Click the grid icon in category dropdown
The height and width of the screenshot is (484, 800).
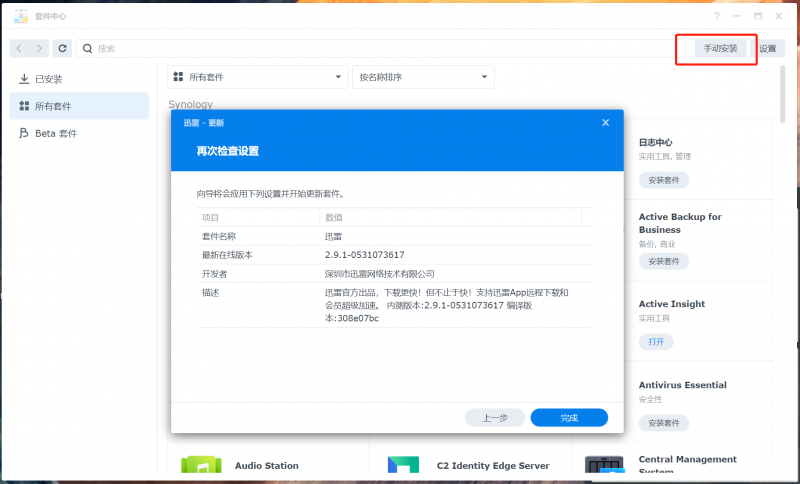[x=178, y=77]
